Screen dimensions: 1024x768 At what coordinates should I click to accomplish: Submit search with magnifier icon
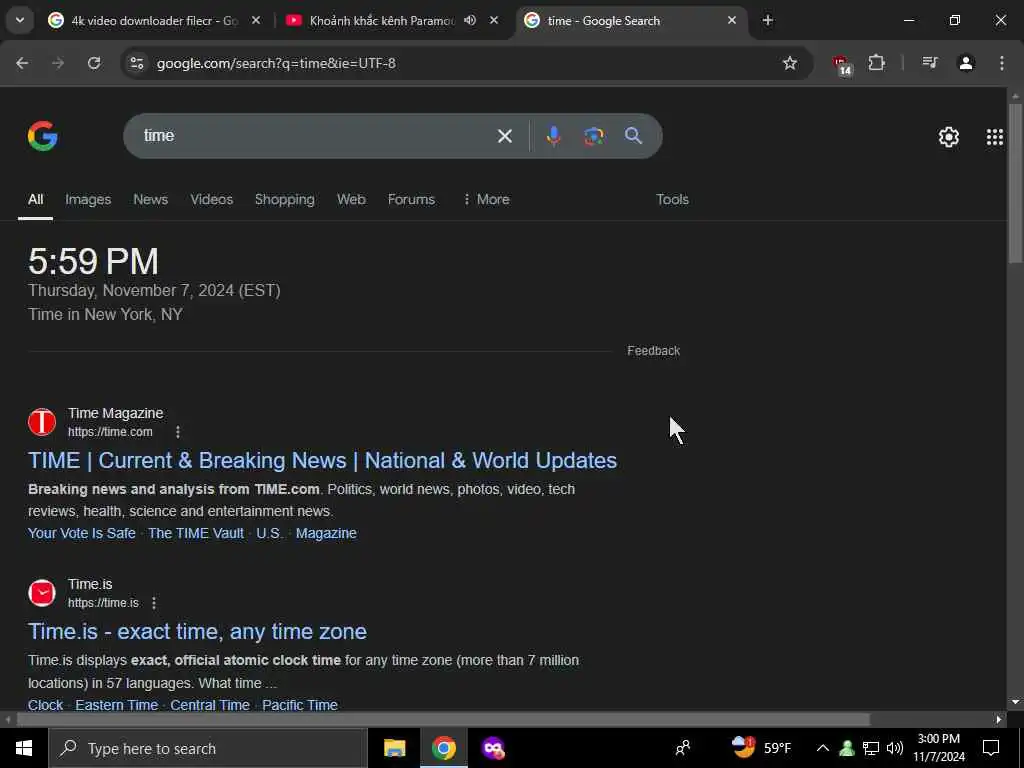[633, 136]
